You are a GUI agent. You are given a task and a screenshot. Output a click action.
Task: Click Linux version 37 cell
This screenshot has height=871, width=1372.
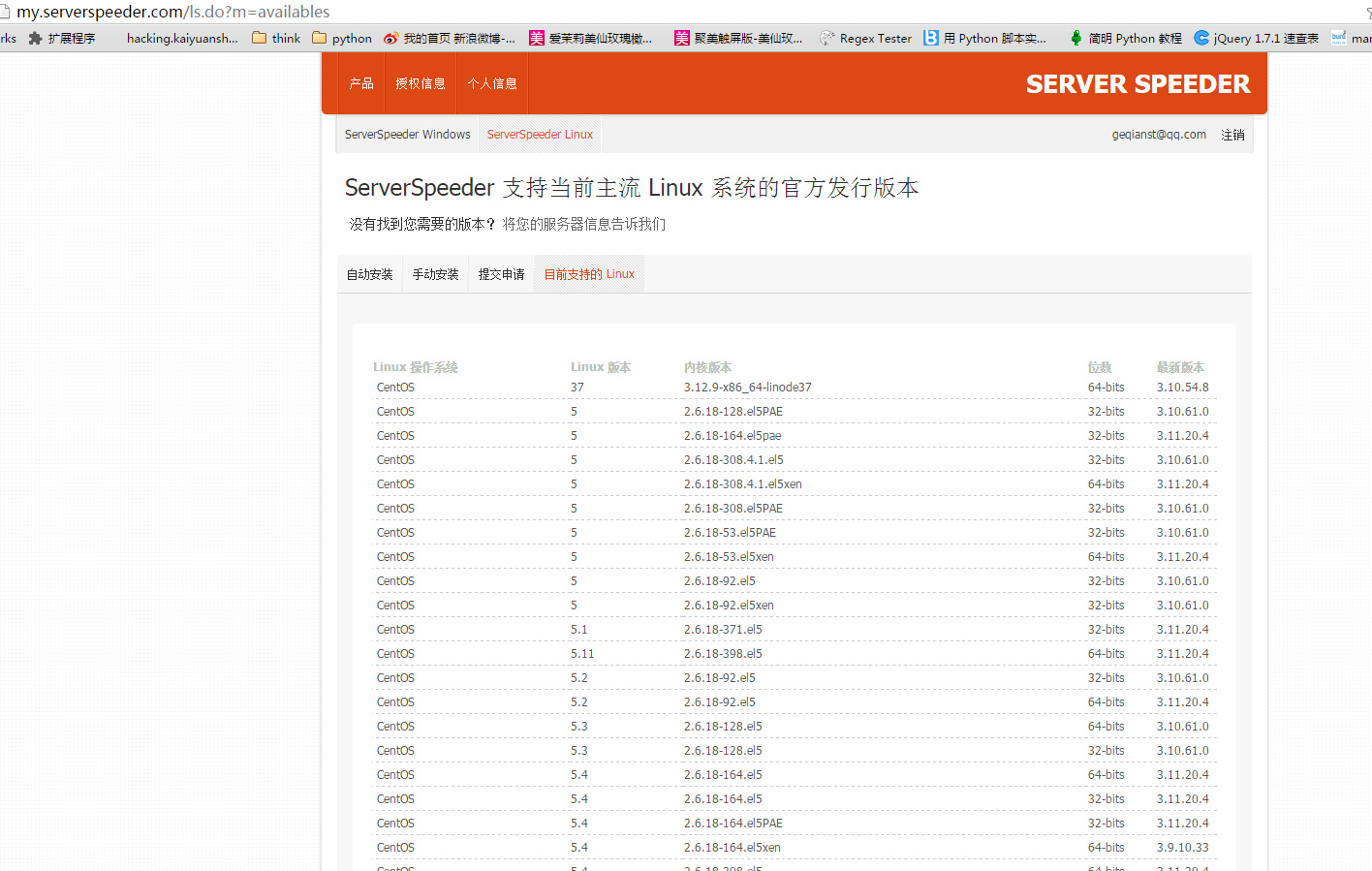pos(577,388)
